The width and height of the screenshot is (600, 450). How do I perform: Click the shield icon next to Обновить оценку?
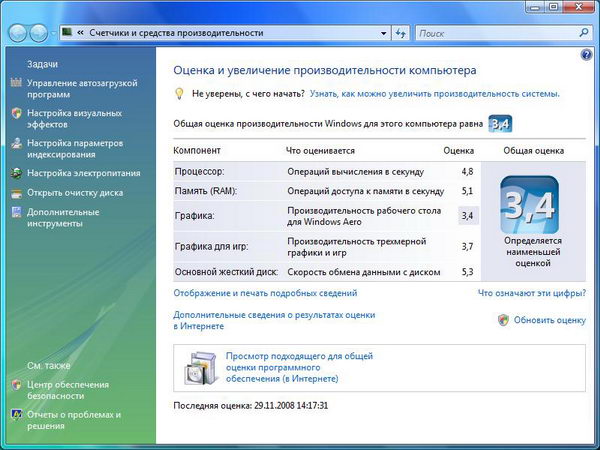[x=503, y=320]
